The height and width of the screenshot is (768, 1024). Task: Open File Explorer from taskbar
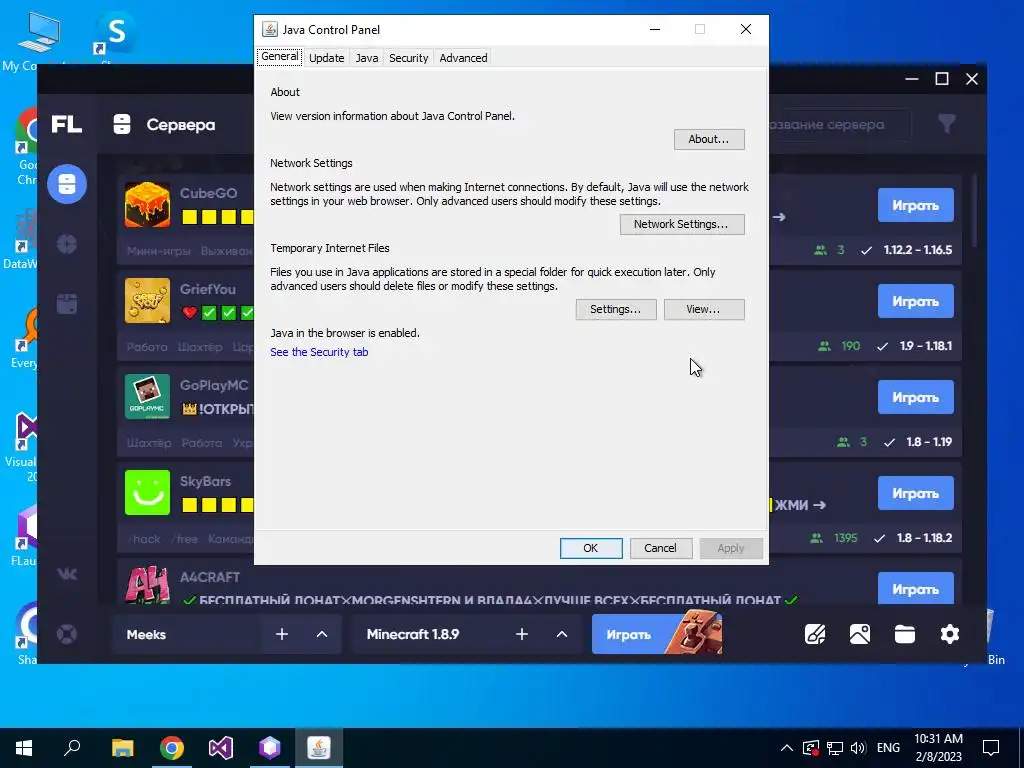pos(122,748)
